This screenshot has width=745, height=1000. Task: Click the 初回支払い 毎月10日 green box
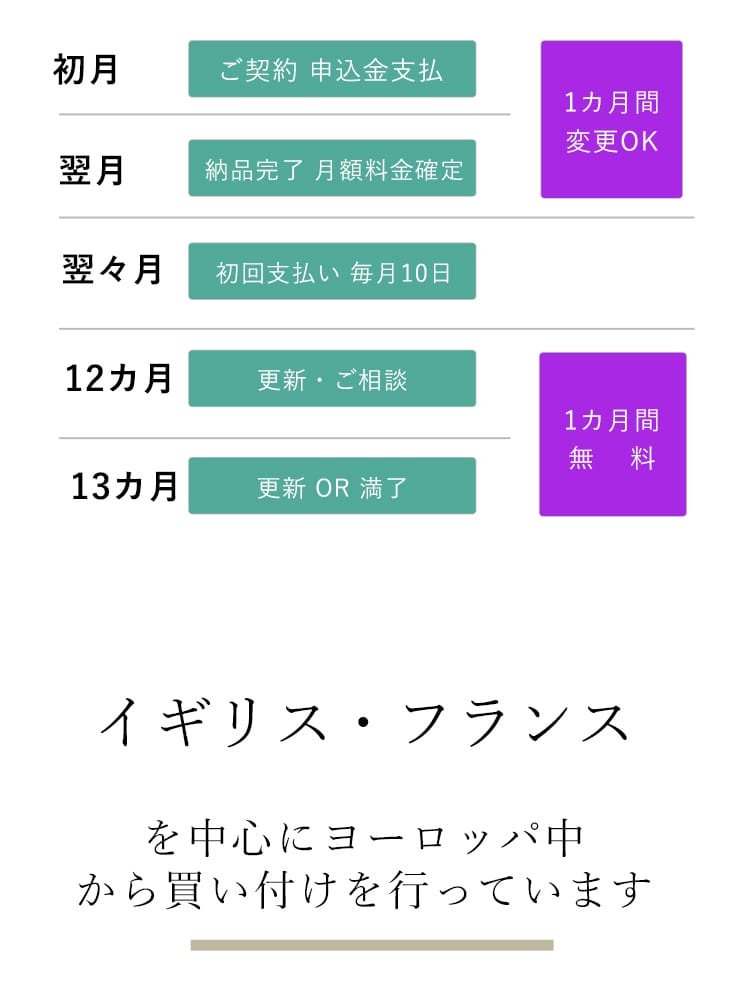[332, 271]
